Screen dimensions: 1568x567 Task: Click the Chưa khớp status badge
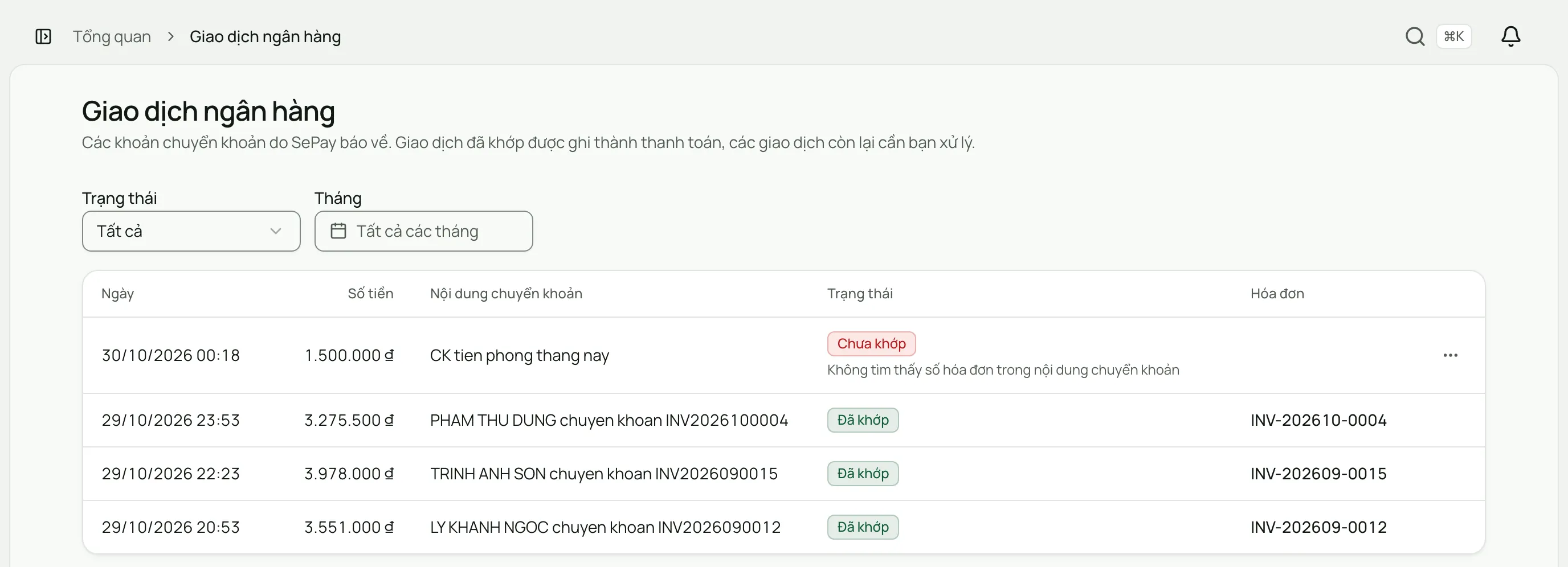click(872, 344)
